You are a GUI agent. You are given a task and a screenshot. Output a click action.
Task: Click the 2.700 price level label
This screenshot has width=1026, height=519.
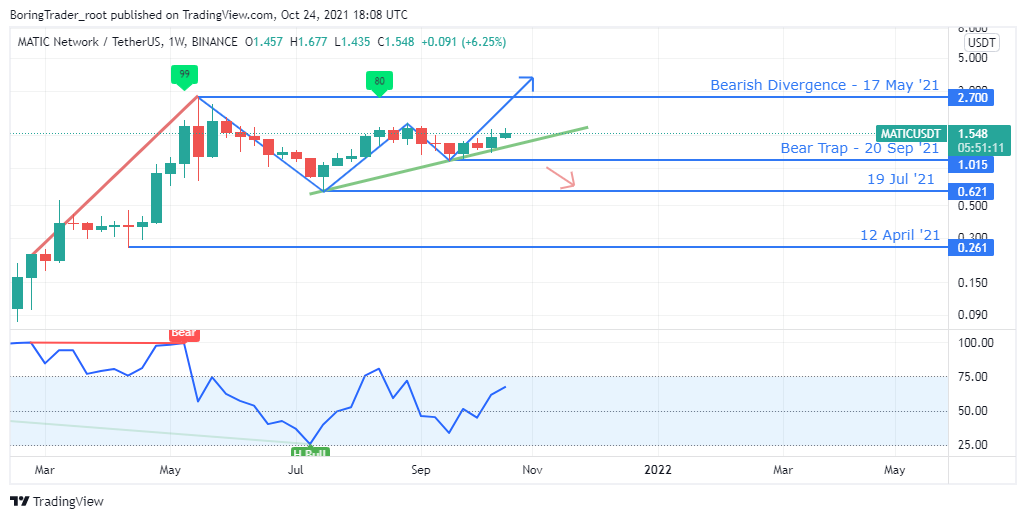pyautogui.click(x=973, y=98)
